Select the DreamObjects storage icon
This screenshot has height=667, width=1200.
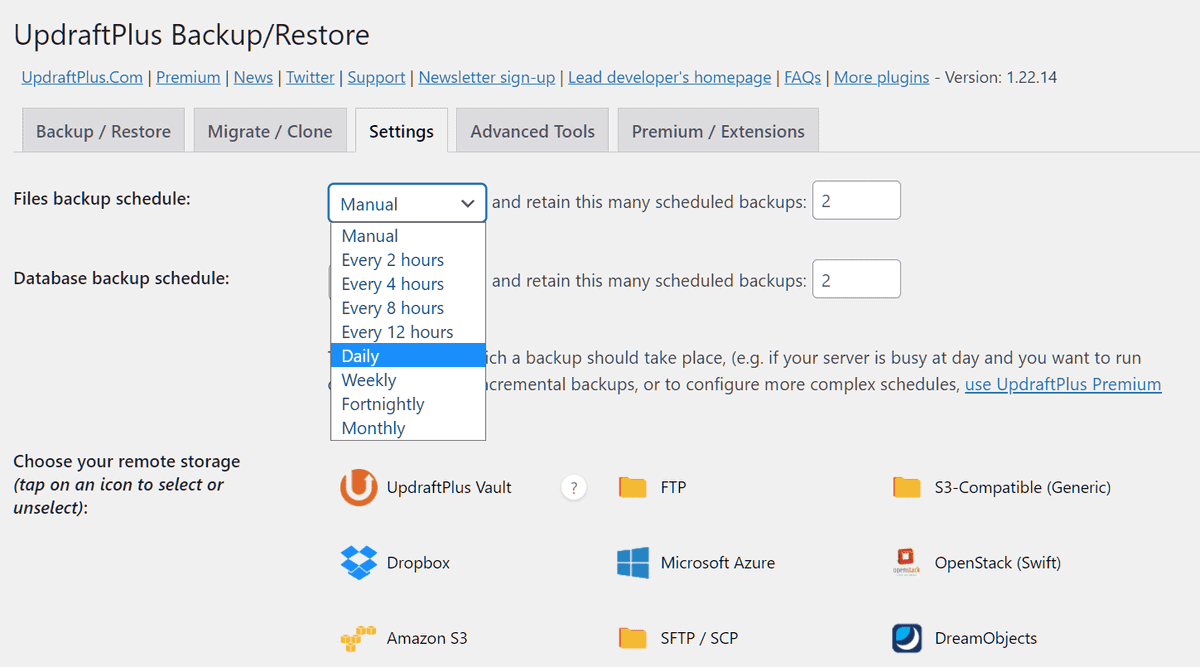(906, 638)
